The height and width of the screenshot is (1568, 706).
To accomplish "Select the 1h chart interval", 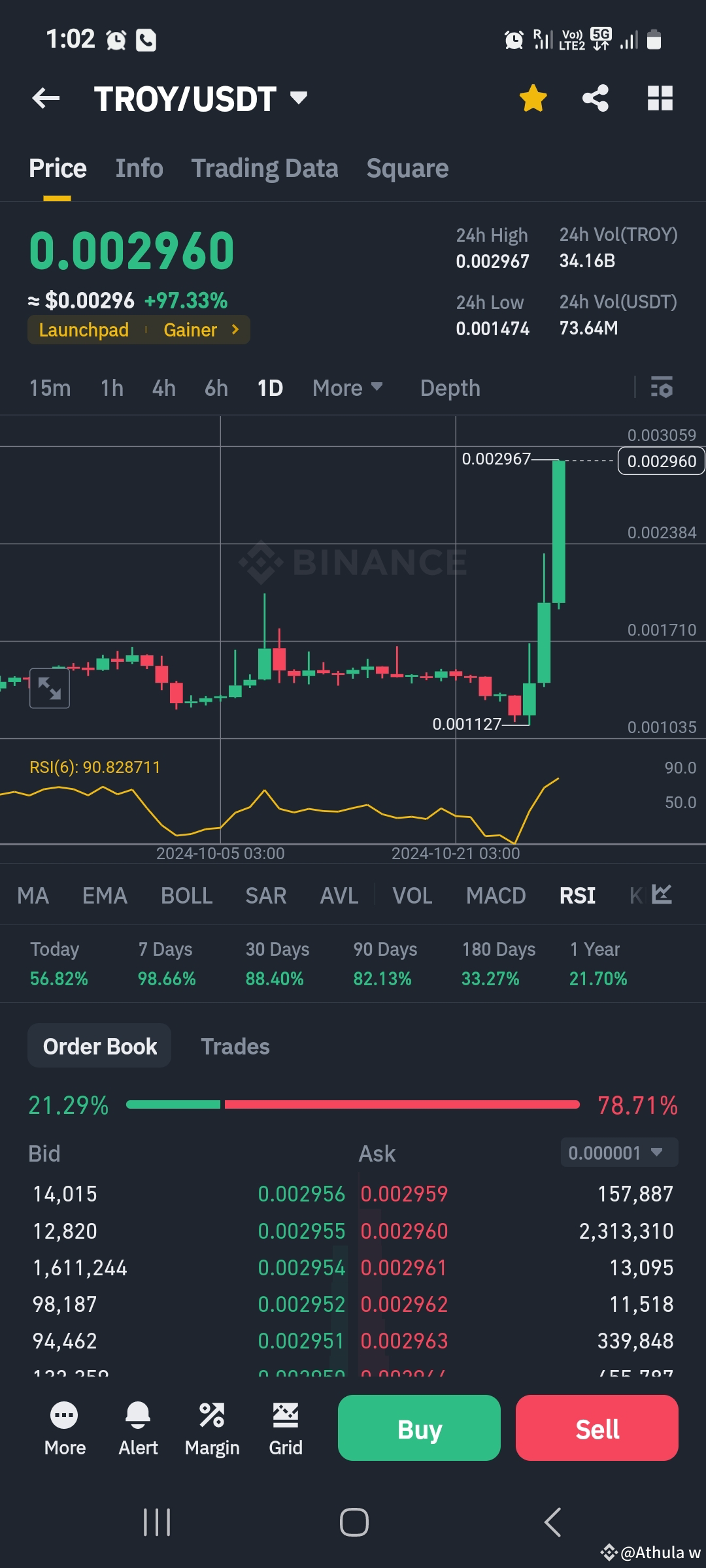I will [112, 388].
